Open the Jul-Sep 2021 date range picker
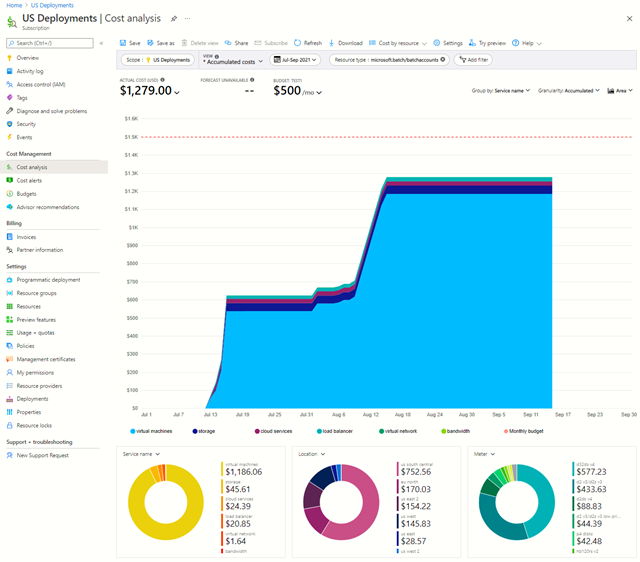This screenshot has width=640, height=562. tap(297, 60)
